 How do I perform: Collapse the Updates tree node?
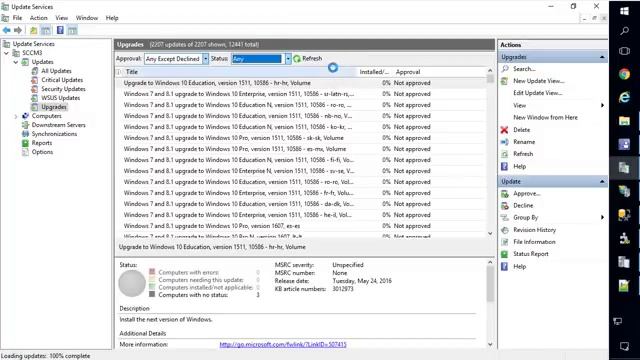tap(16, 62)
